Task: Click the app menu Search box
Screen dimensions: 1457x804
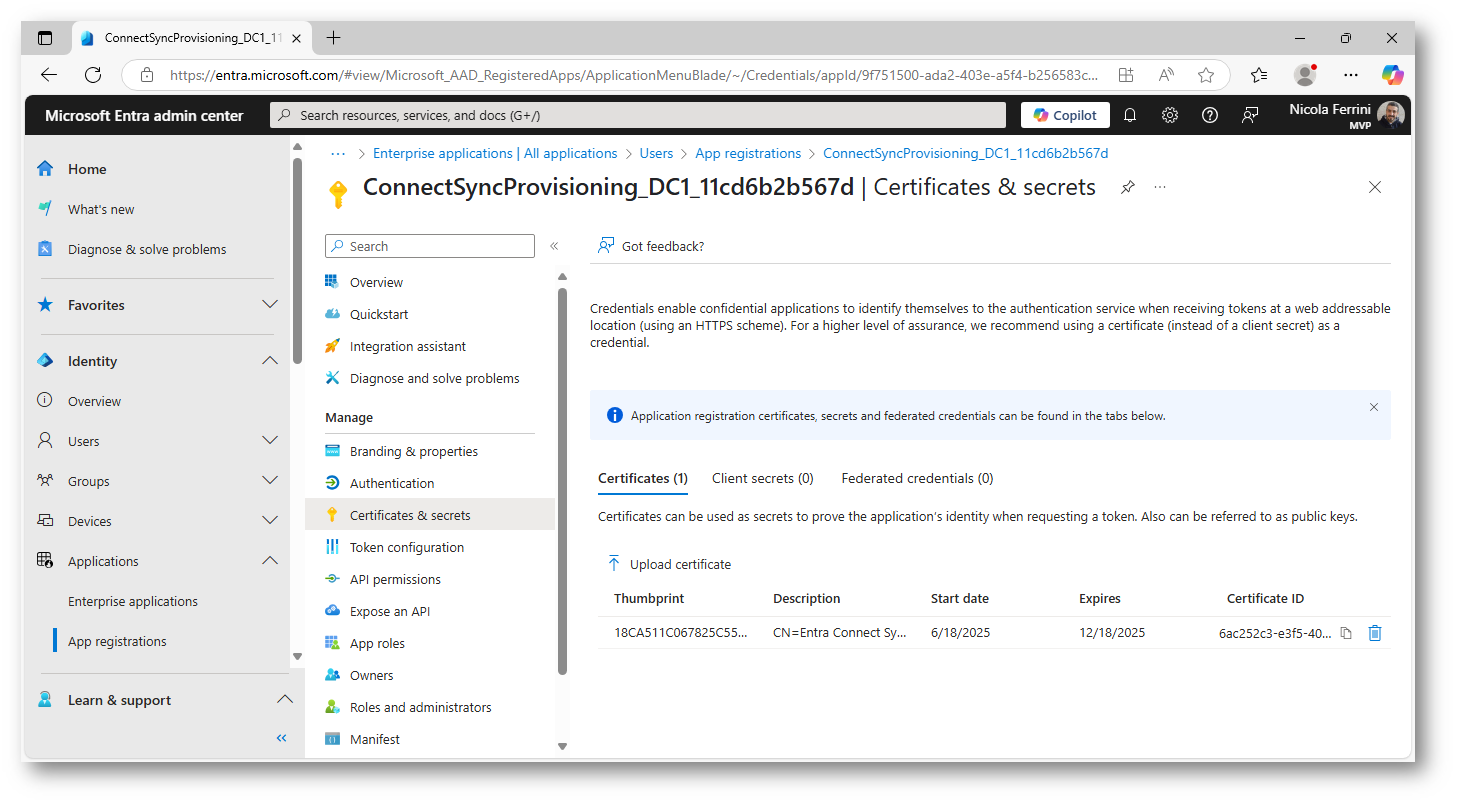Action: click(430, 246)
